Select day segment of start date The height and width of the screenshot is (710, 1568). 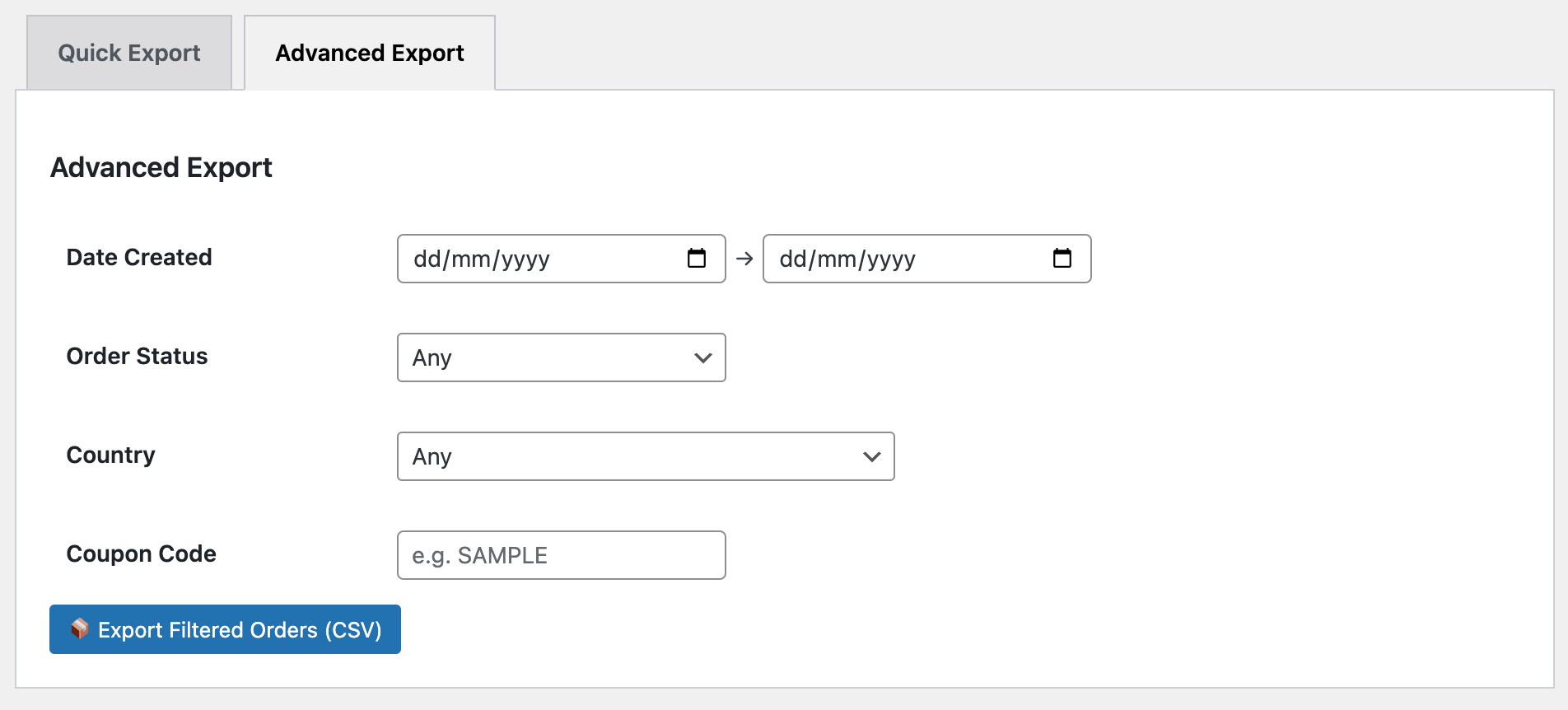(x=427, y=259)
